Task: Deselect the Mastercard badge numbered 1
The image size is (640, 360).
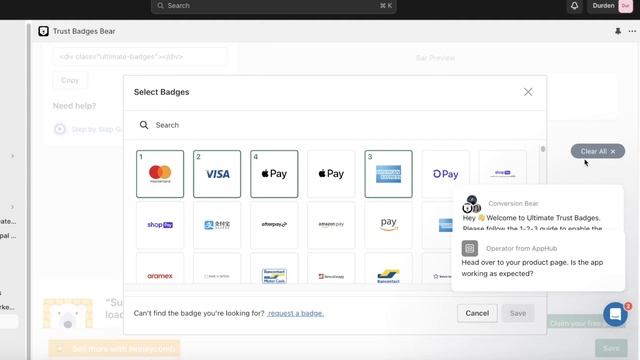Action: click(x=160, y=174)
